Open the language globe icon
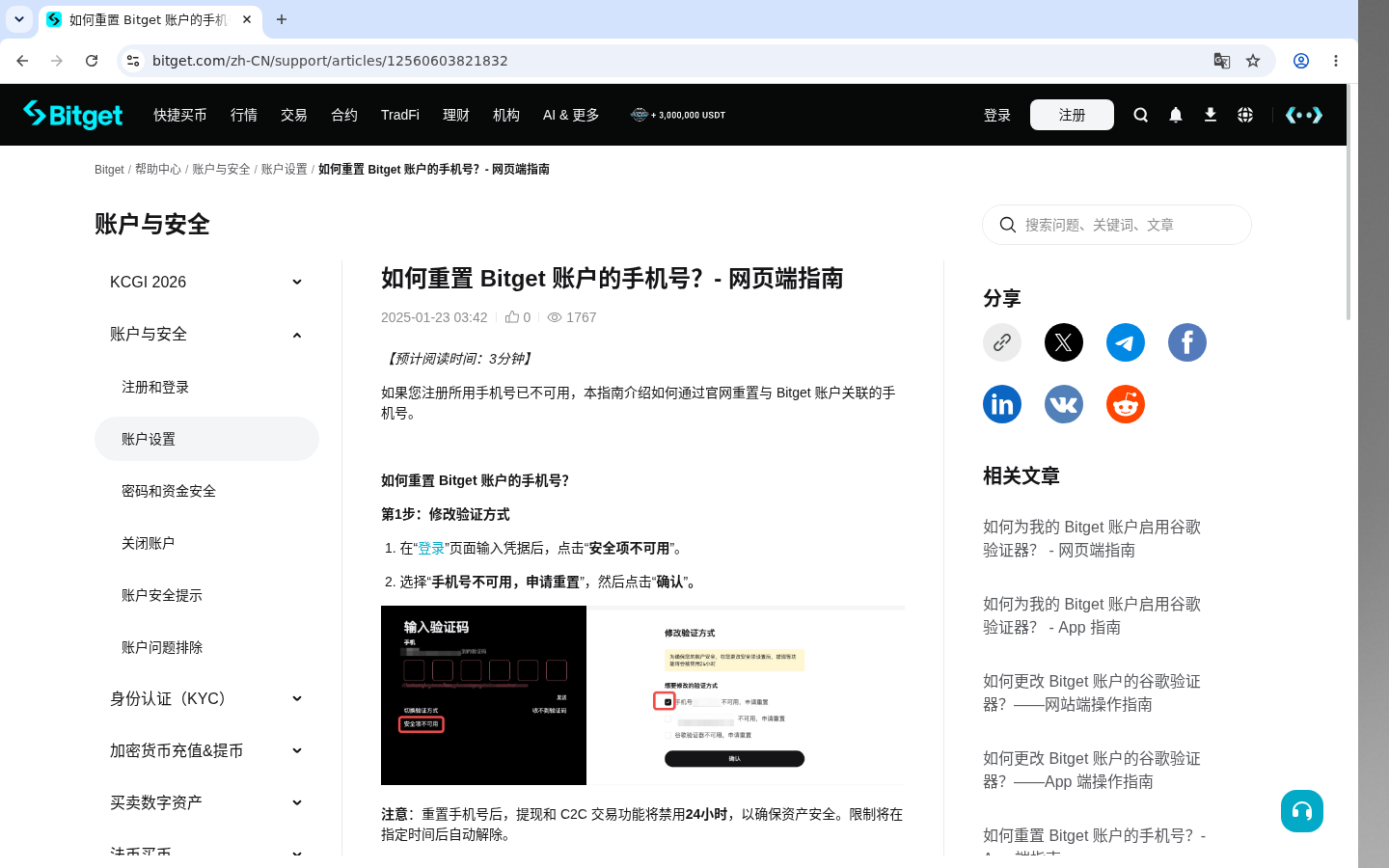The width and height of the screenshot is (1389, 868). tap(1245, 115)
